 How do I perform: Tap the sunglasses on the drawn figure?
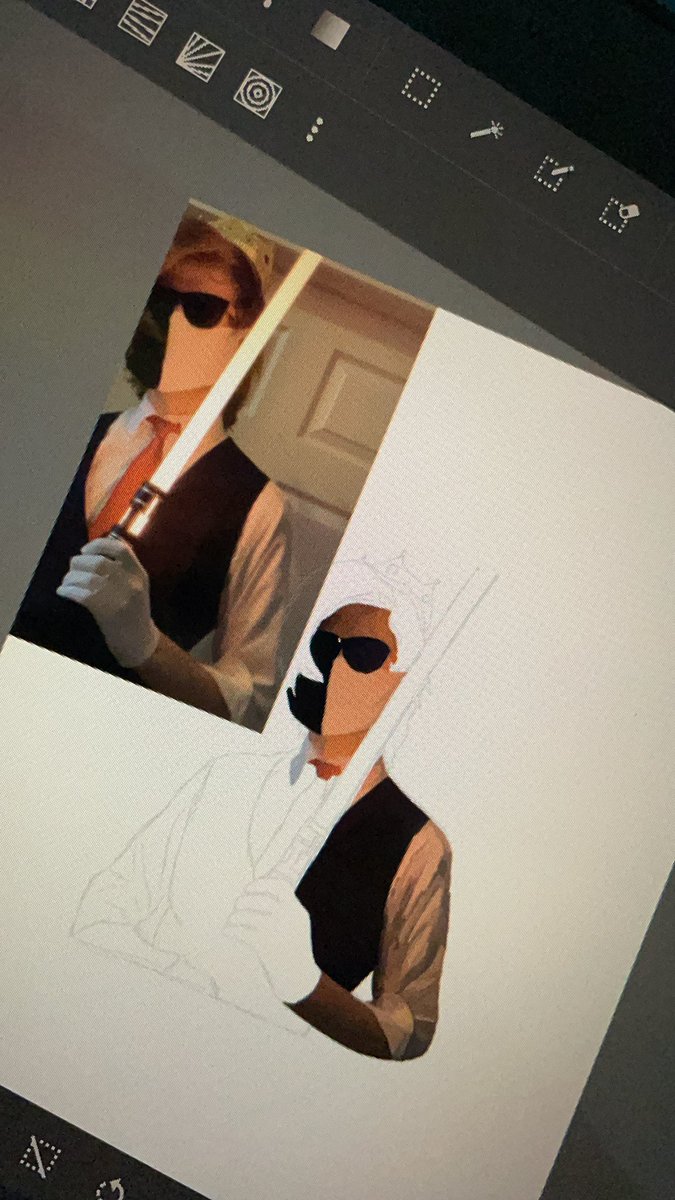[350, 652]
